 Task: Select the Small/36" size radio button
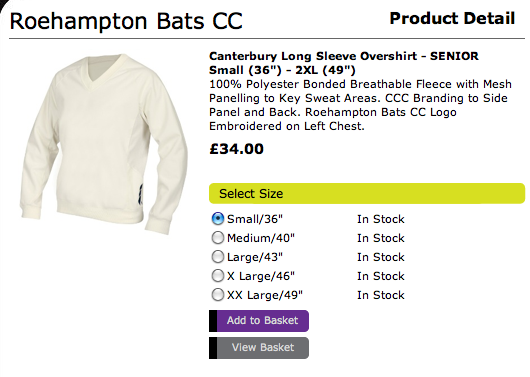pyautogui.click(x=218, y=219)
